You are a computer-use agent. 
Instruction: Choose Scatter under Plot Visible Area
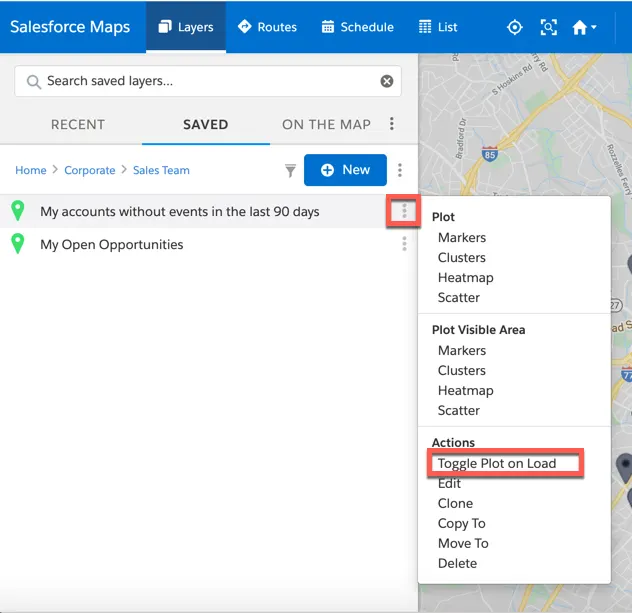(459, 411)
